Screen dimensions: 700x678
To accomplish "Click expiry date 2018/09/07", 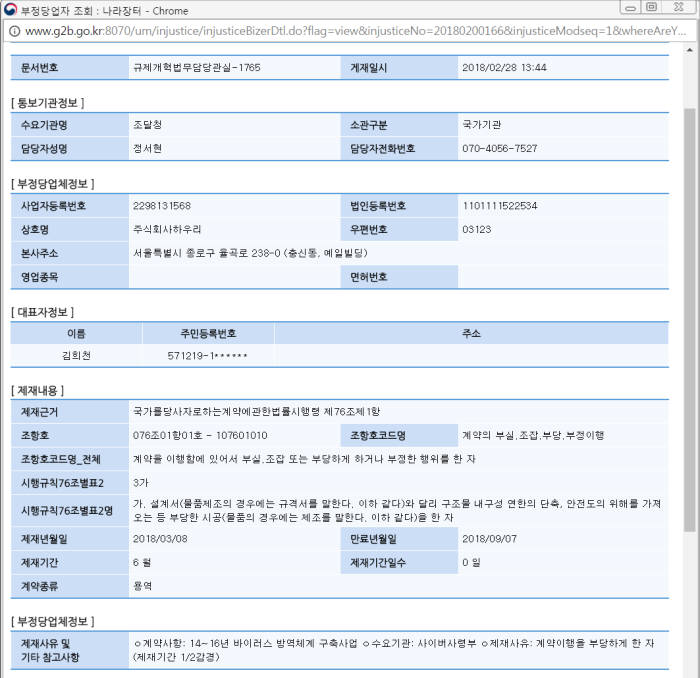I will pyautogui.click(x=489, y=539).
